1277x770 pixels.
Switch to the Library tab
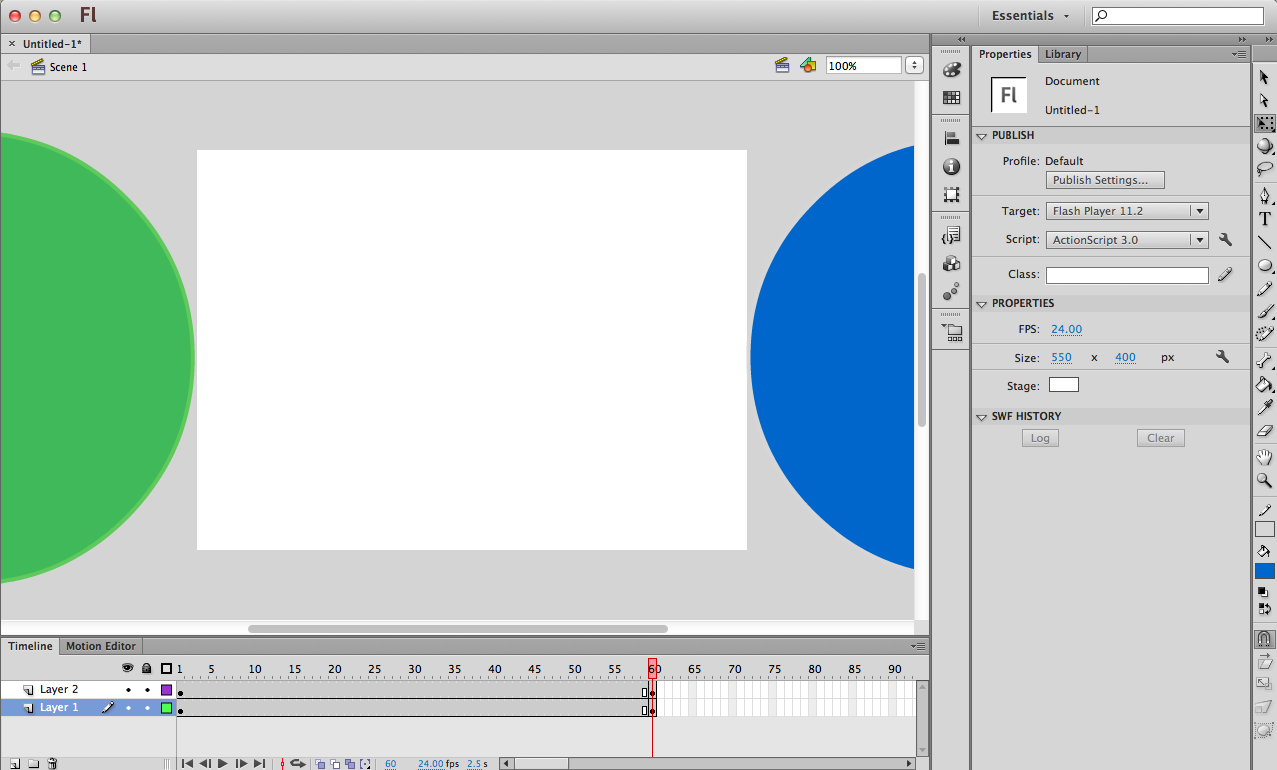coord(1062,54)
